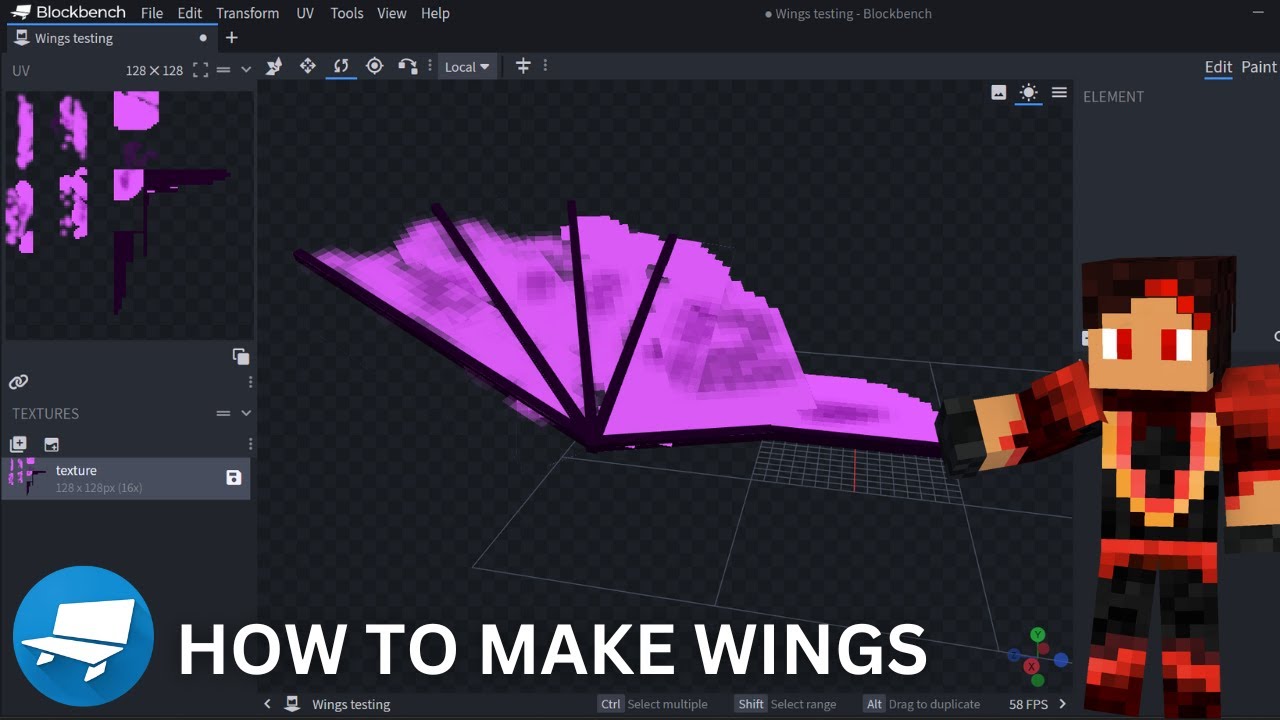Click the center/align transform icon
The width and height of the screenshot is (1280, 720).
[522, 66]
